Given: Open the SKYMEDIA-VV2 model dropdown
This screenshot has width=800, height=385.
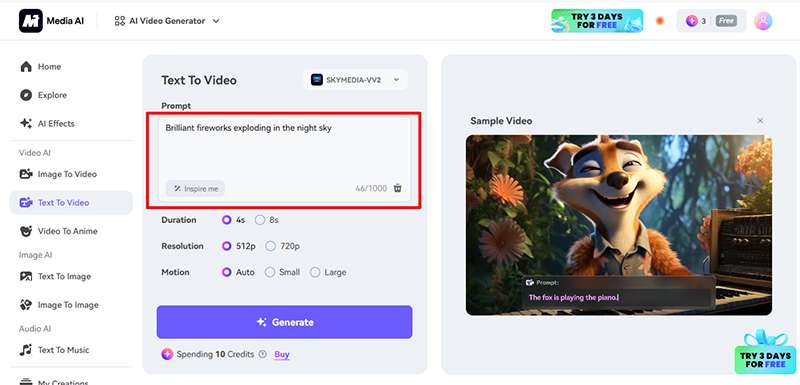Looking at the screenshot, I should (x=356, y=80).
